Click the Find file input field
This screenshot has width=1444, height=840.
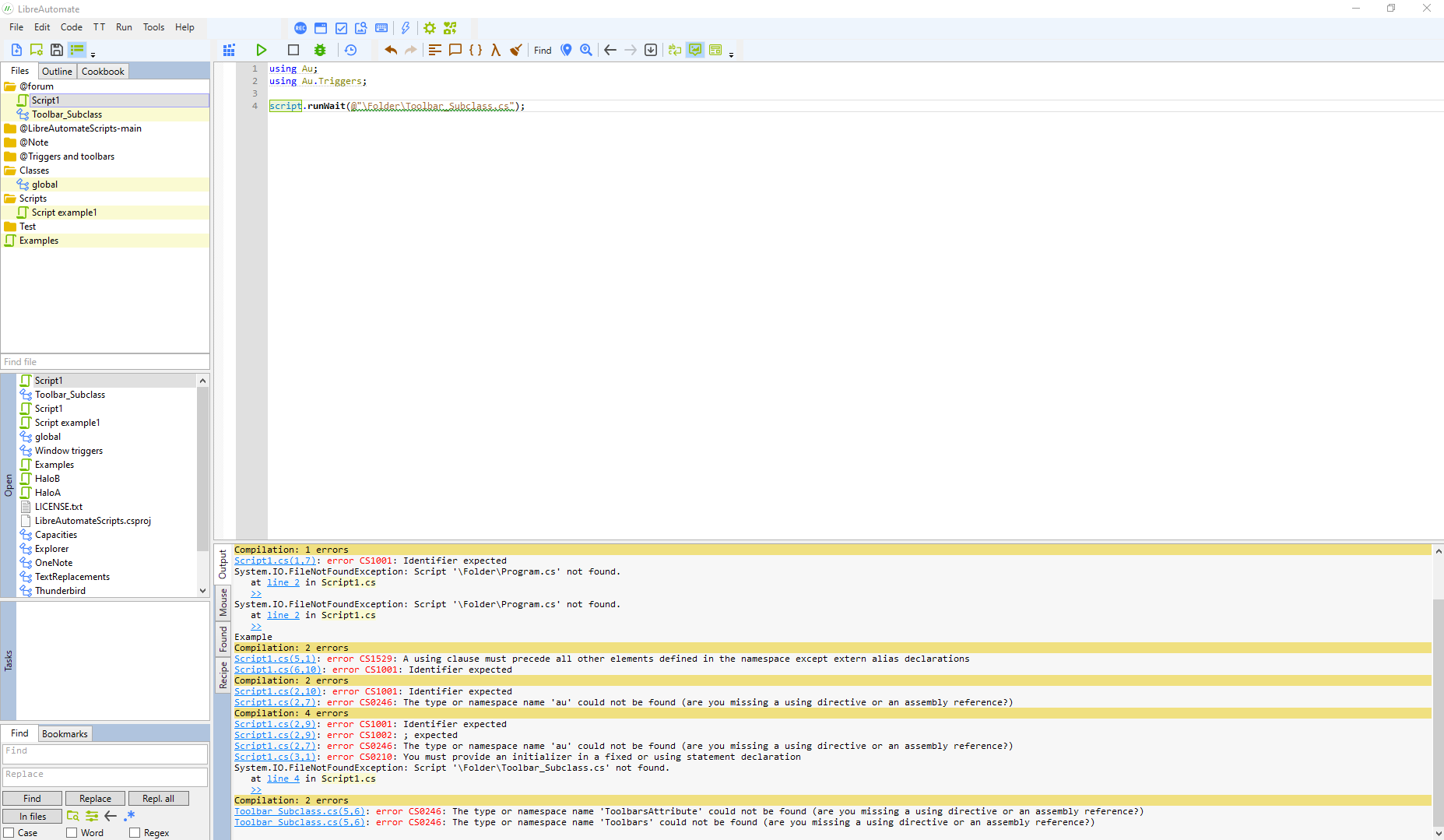pyautogui.click(x=105, y=362)
